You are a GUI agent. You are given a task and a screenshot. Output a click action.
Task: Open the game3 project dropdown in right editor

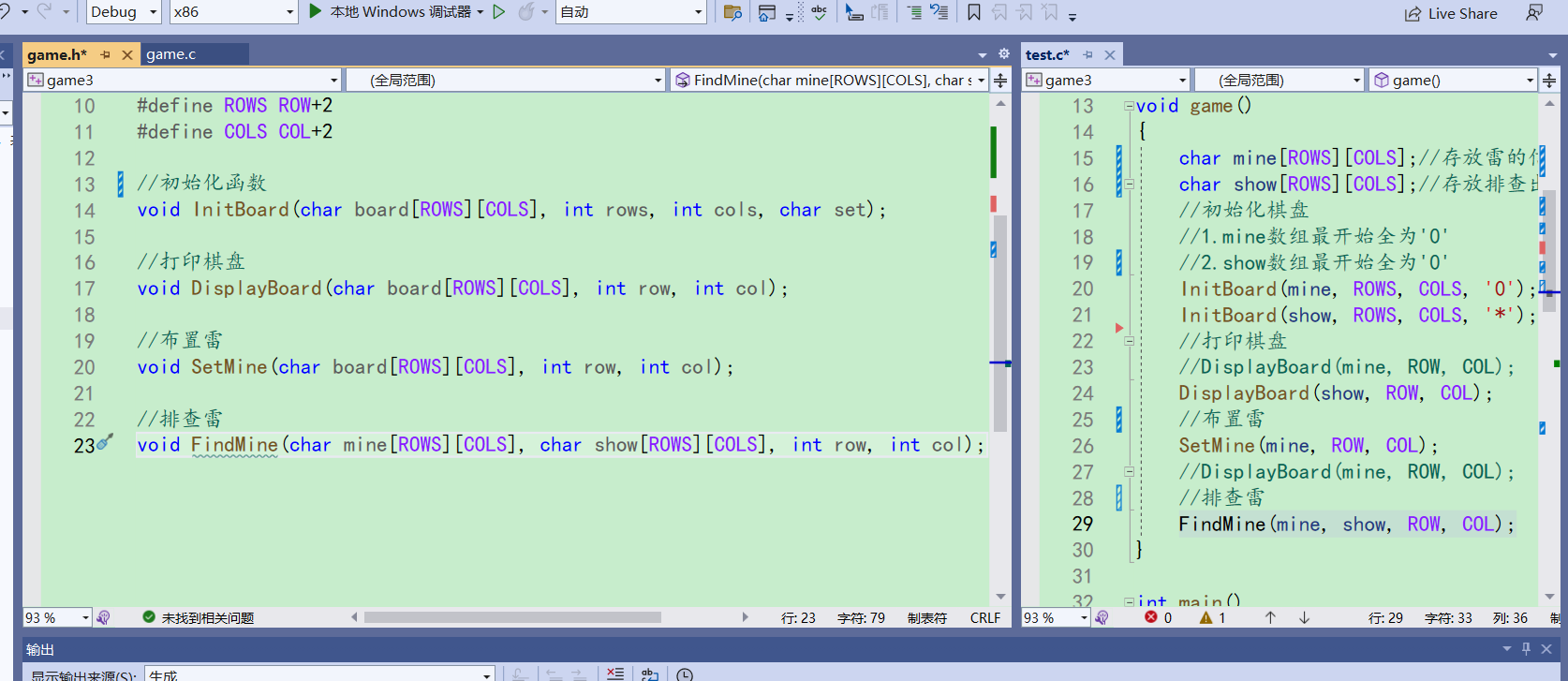1106,80
